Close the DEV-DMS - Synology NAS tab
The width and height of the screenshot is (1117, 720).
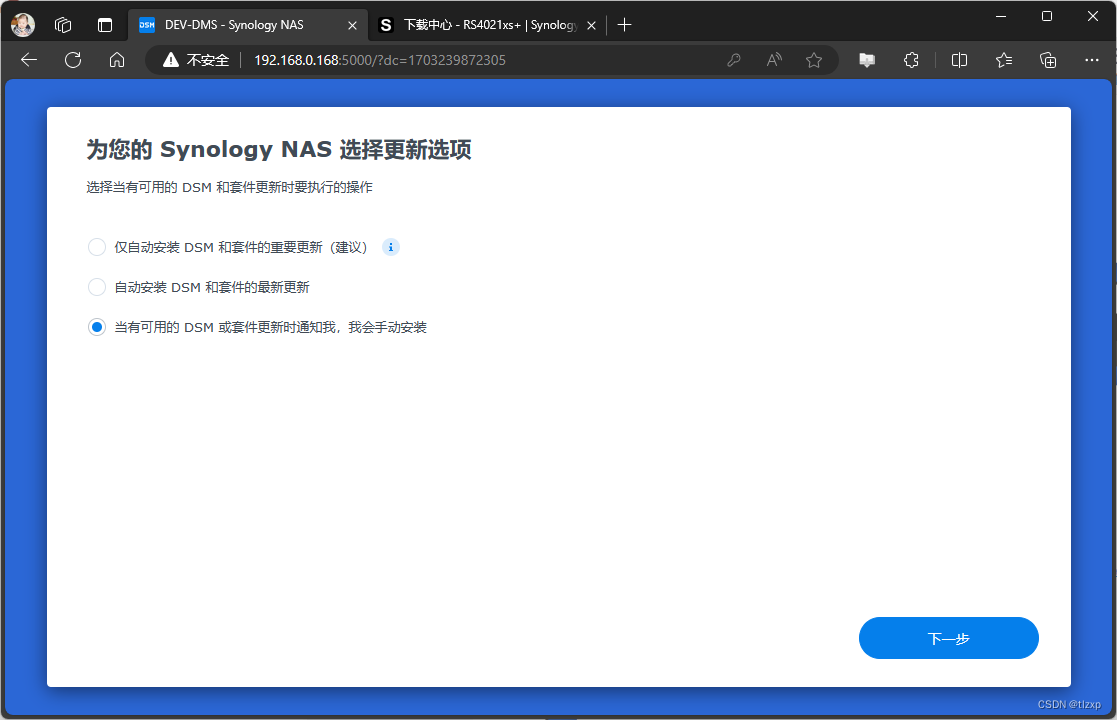[x=352, y=25]
